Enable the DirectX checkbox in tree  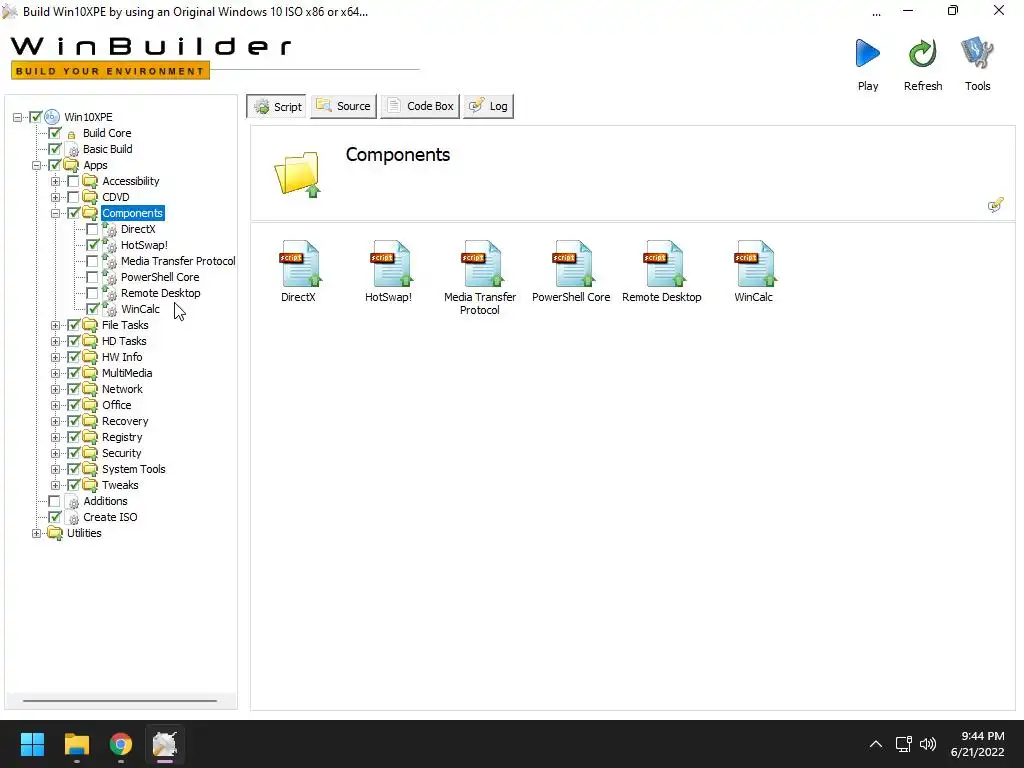(93, 229)
